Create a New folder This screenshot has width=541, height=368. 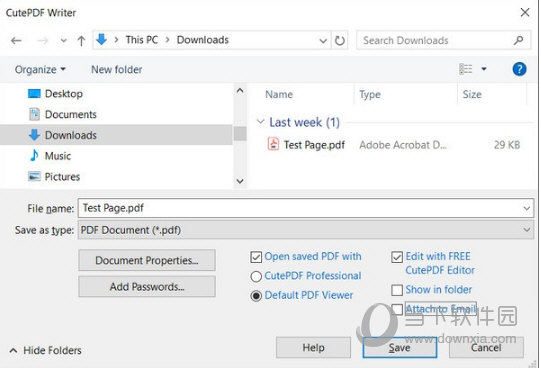point(117,69)
